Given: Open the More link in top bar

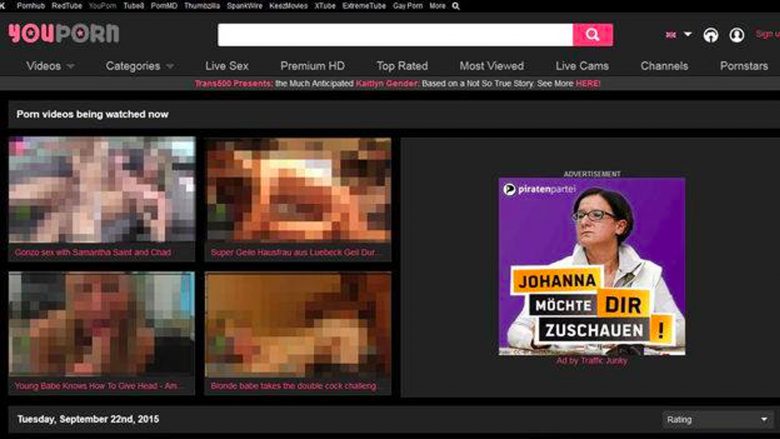Looking at the screenshot, I should click(437, 6).
